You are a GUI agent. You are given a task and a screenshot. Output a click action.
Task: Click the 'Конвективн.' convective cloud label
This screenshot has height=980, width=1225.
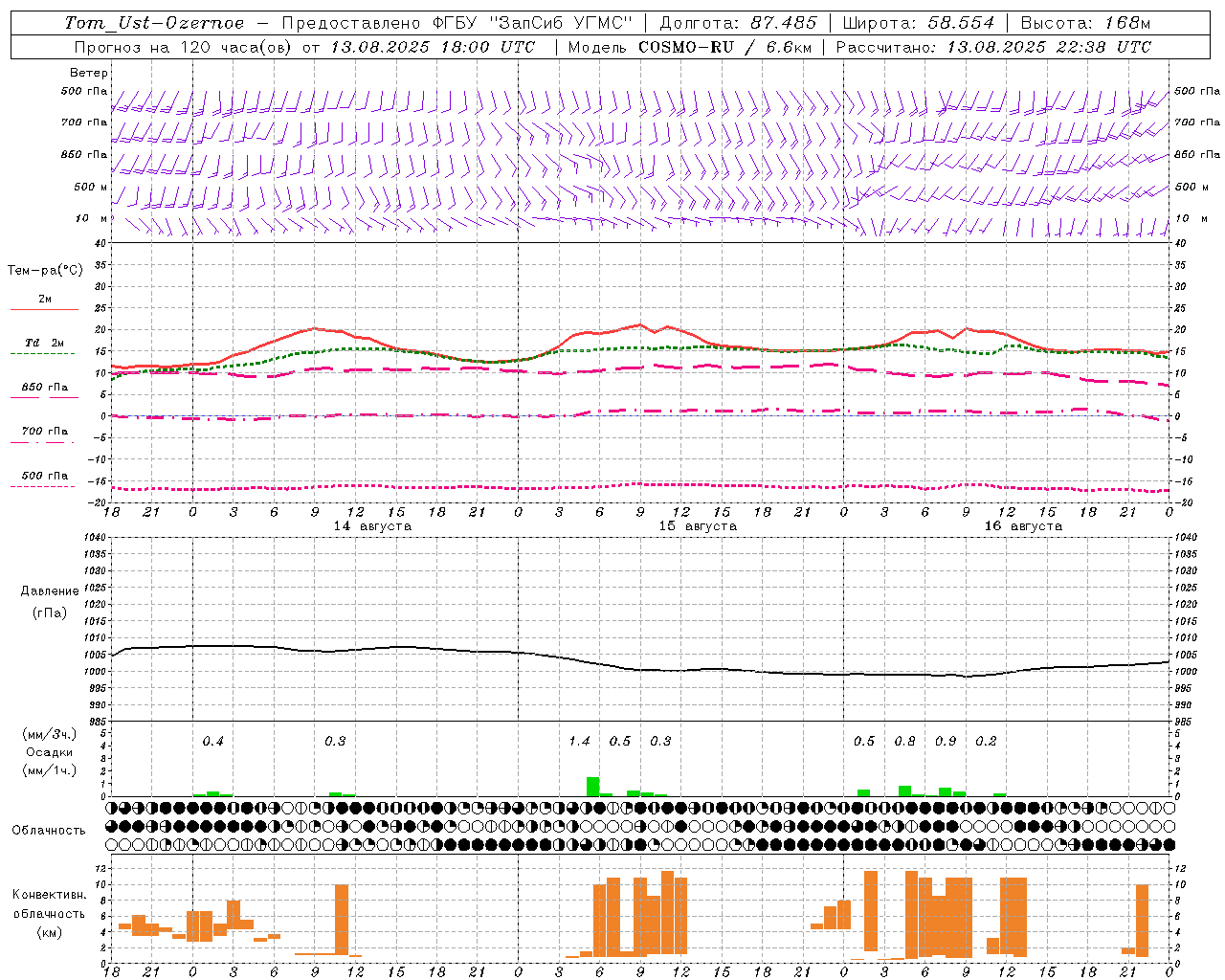(50, 895)
